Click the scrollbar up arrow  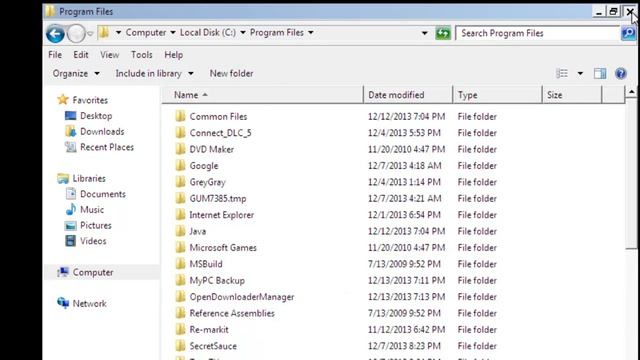point(632,92)
